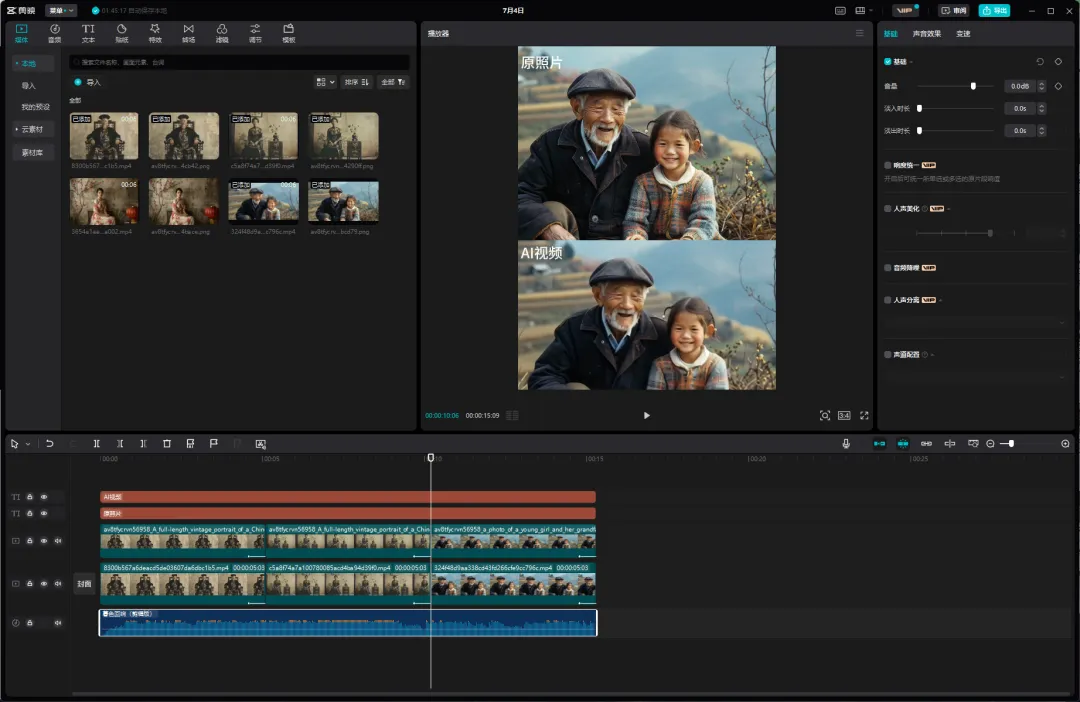Open the 贴纸 (Stickers) panel
1080x702 pixels.
point(122,33)
